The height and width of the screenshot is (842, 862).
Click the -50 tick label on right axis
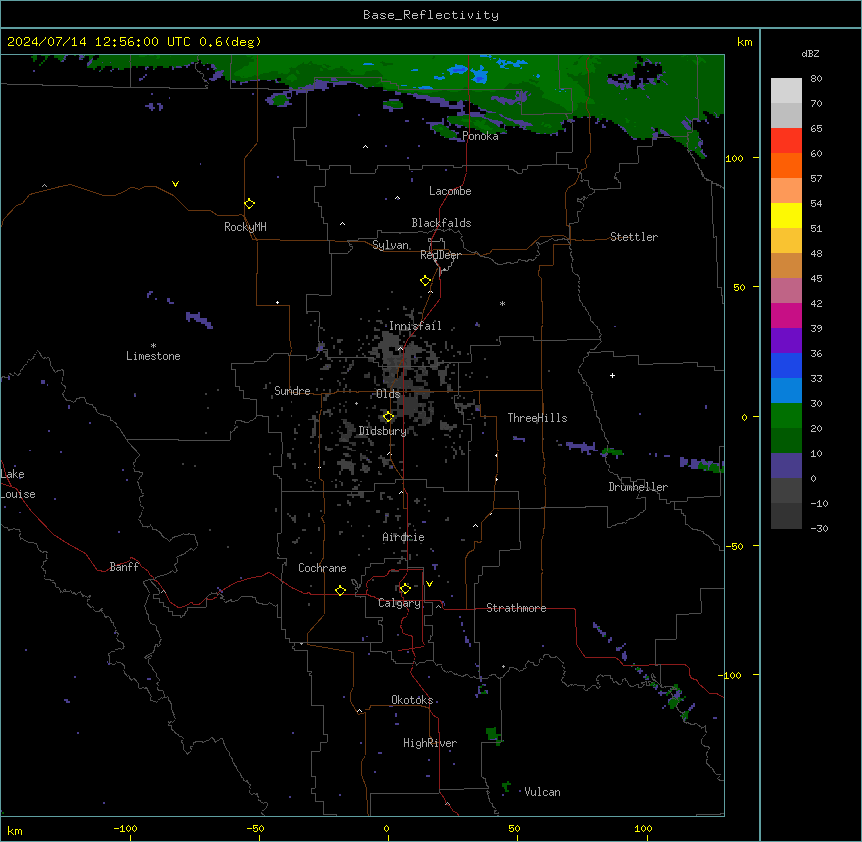[x=734, y=546]
